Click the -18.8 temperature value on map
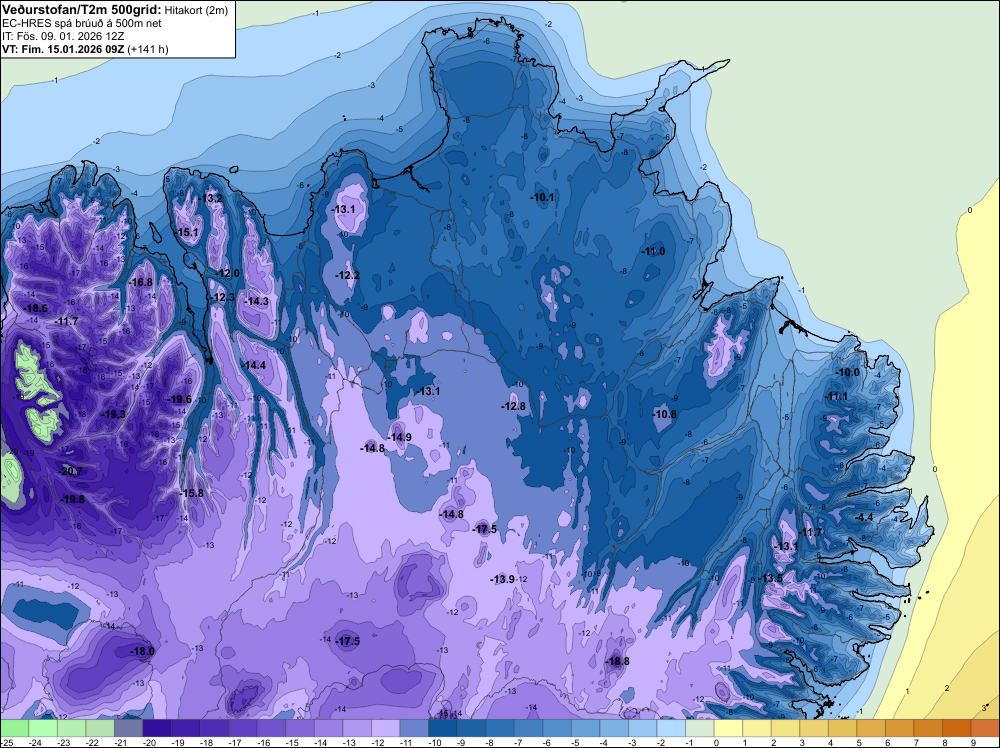1000x748 pixels. pyautogui.click(x=617, y=661)
